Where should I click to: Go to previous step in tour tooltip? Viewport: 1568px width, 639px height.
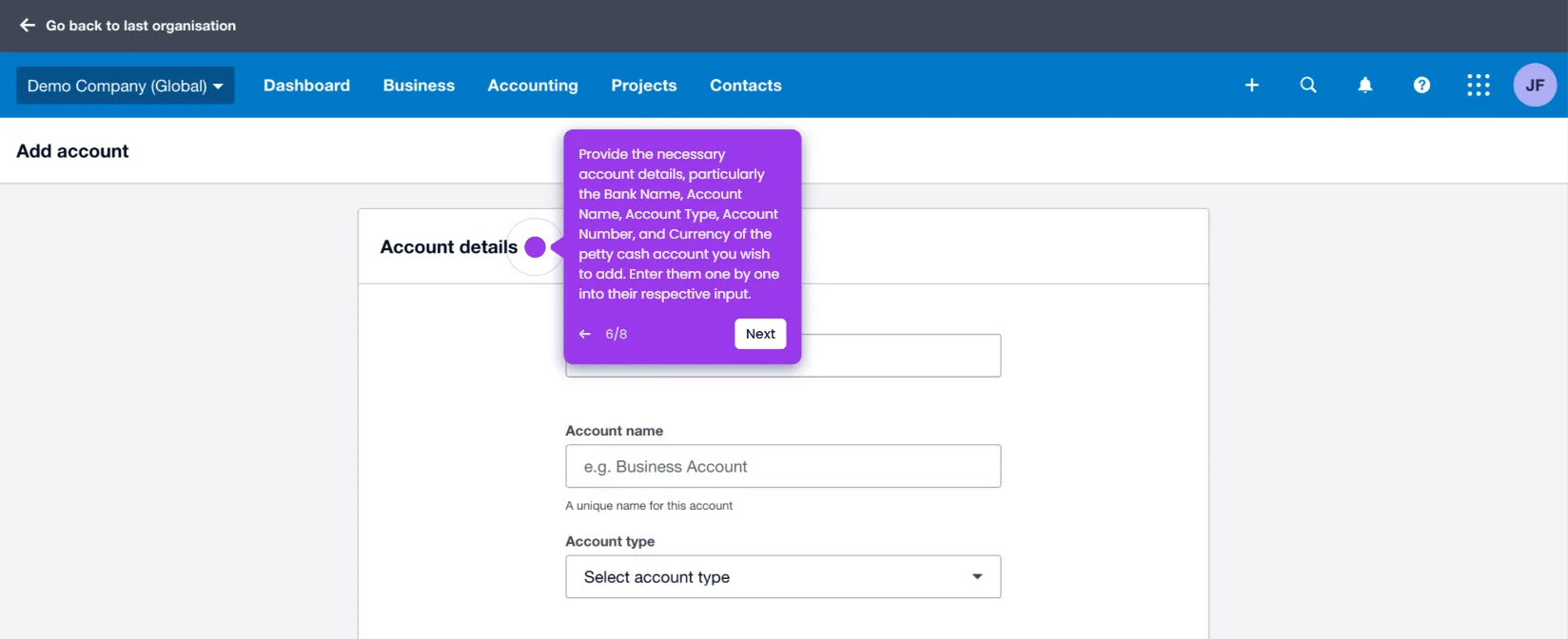[585, 334]
